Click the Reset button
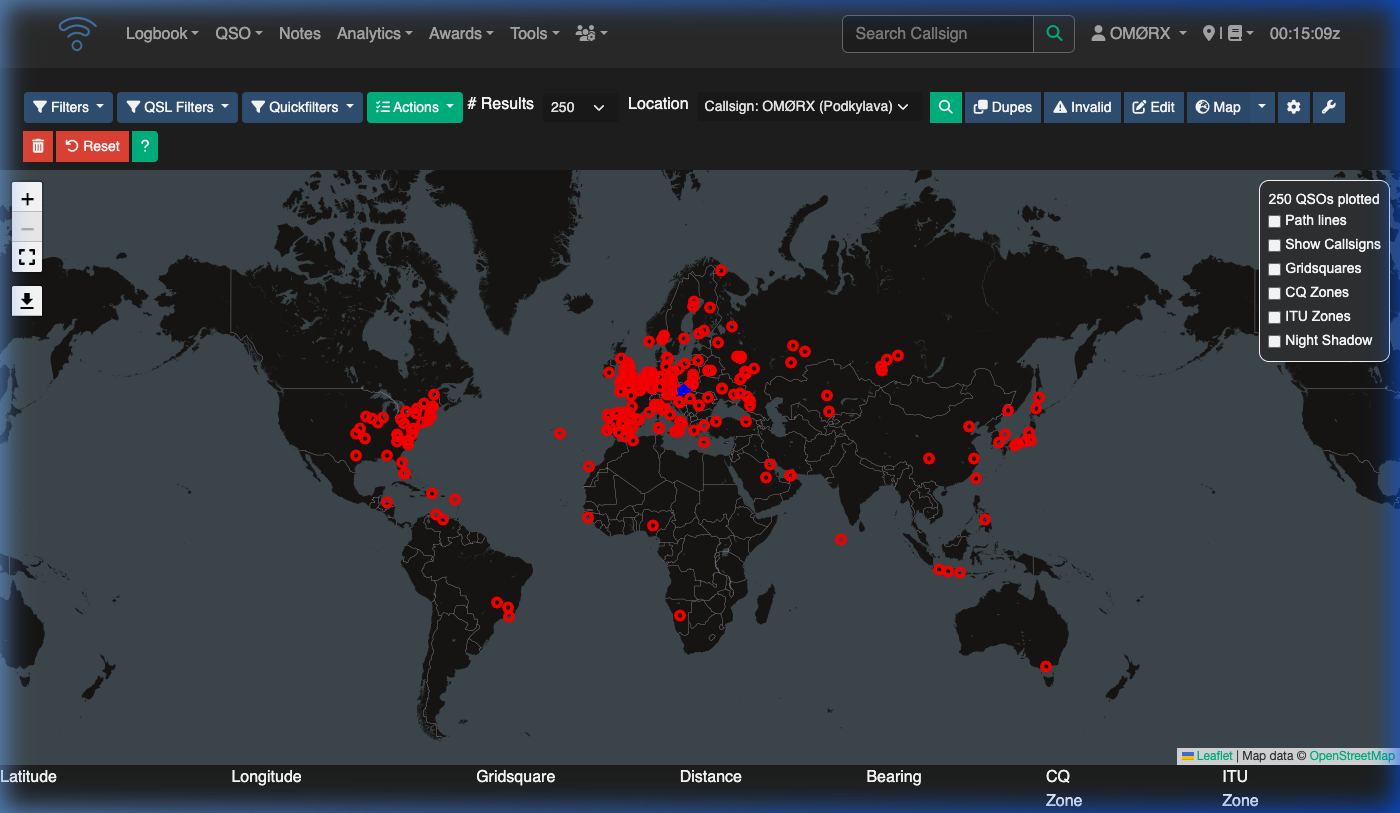Image resolution: width=1400 pixels, height=813 pixels. 92,146
